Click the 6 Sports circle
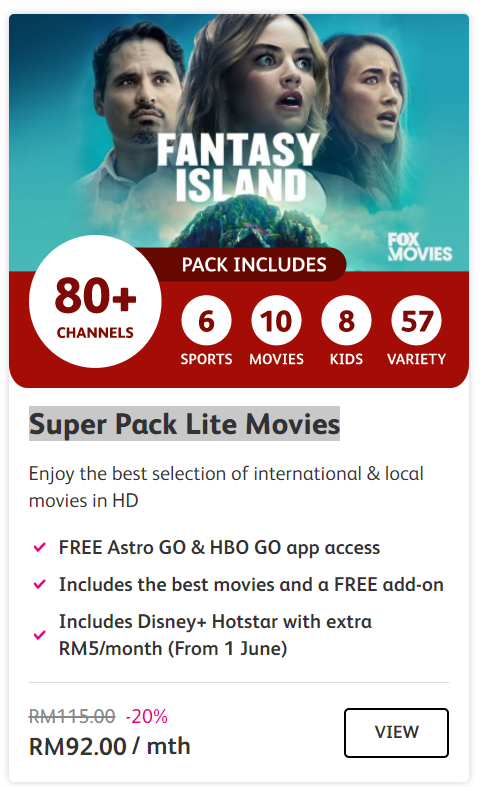 point(206,321)
